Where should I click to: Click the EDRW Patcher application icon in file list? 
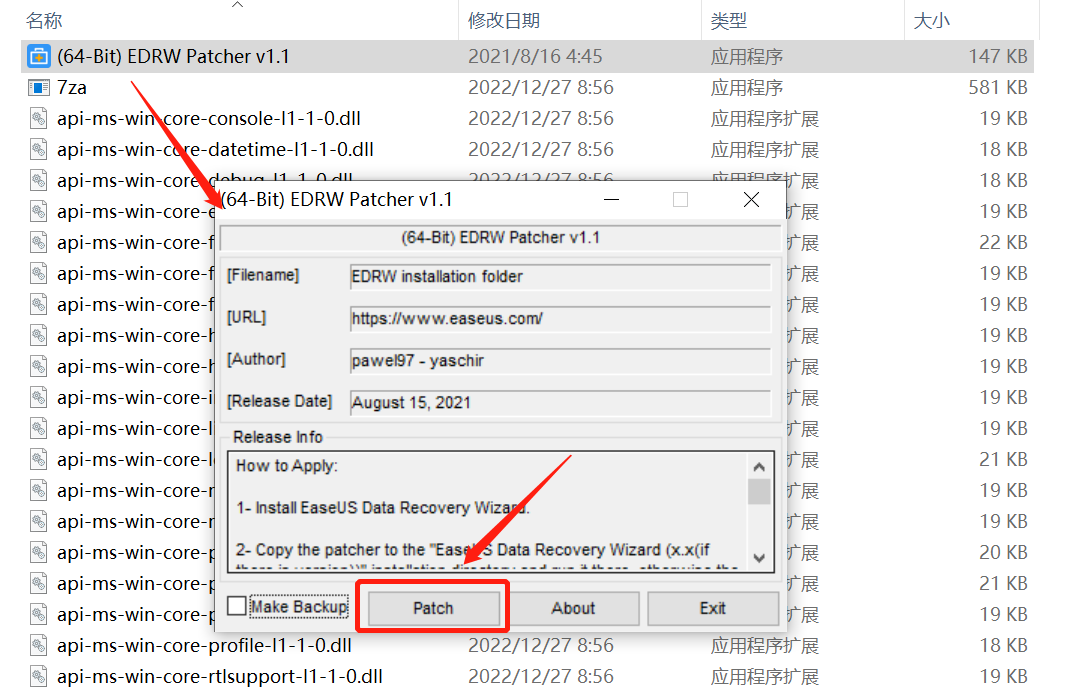tap(39, 57)
